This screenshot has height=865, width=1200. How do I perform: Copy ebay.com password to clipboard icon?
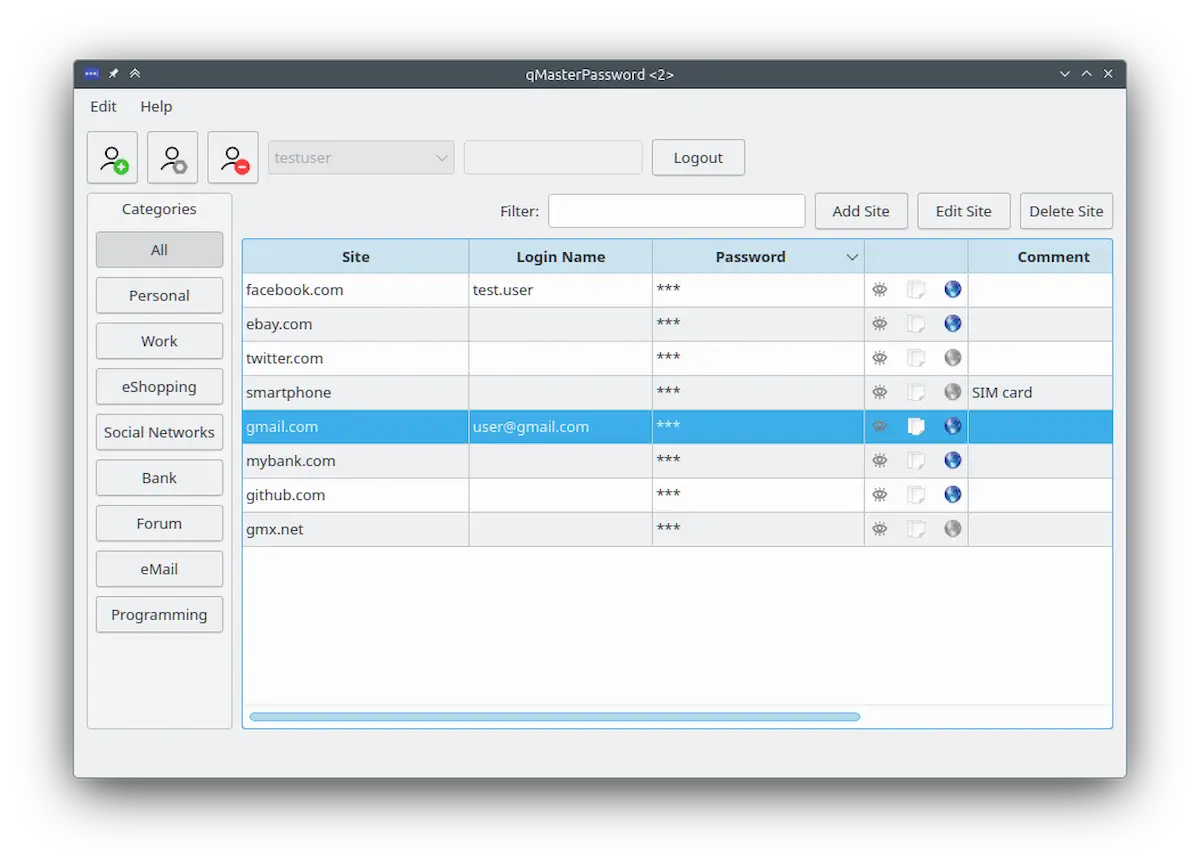tap(916, 324)
